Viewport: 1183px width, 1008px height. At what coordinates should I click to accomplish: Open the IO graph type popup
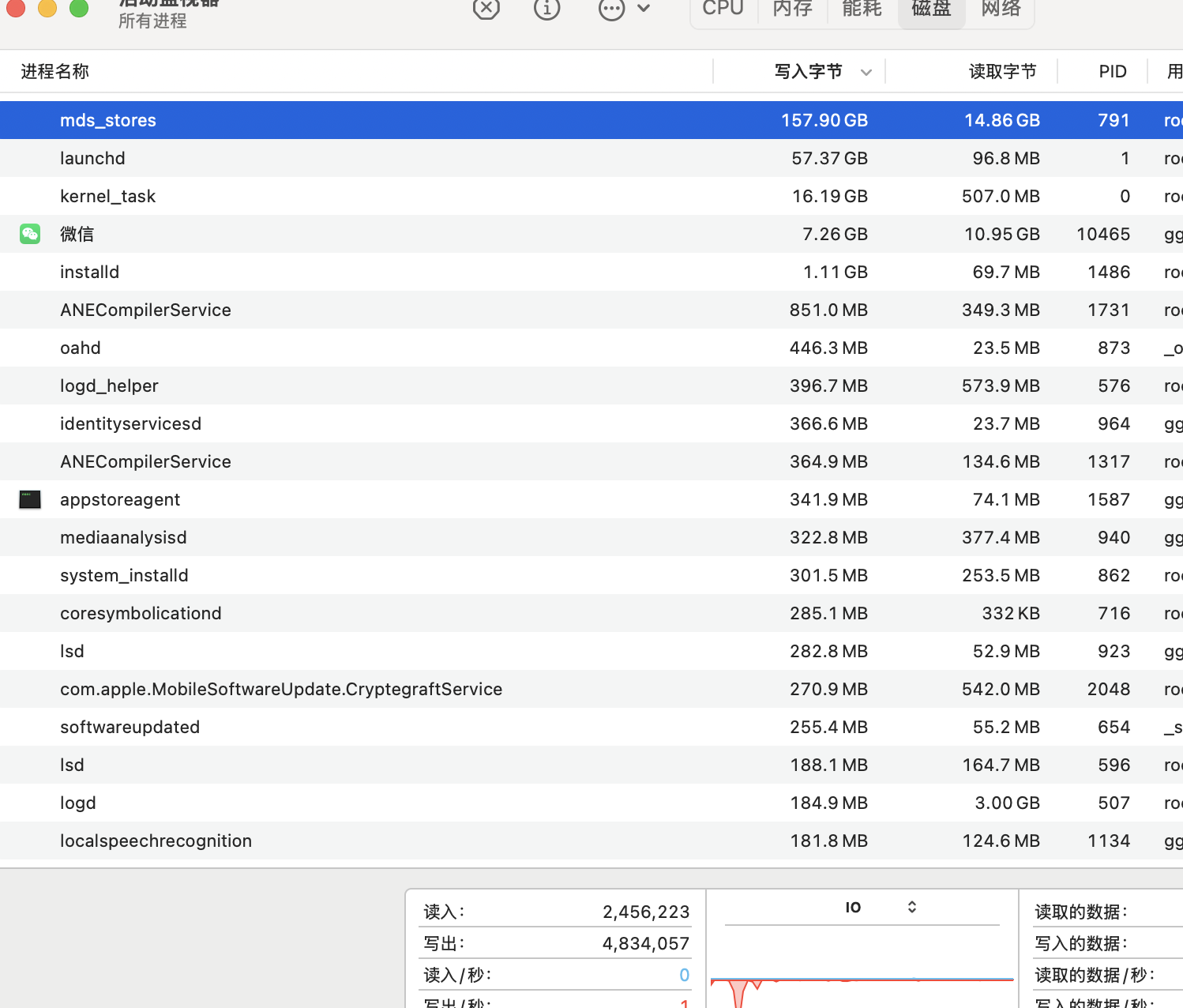[x=881, y=907]
